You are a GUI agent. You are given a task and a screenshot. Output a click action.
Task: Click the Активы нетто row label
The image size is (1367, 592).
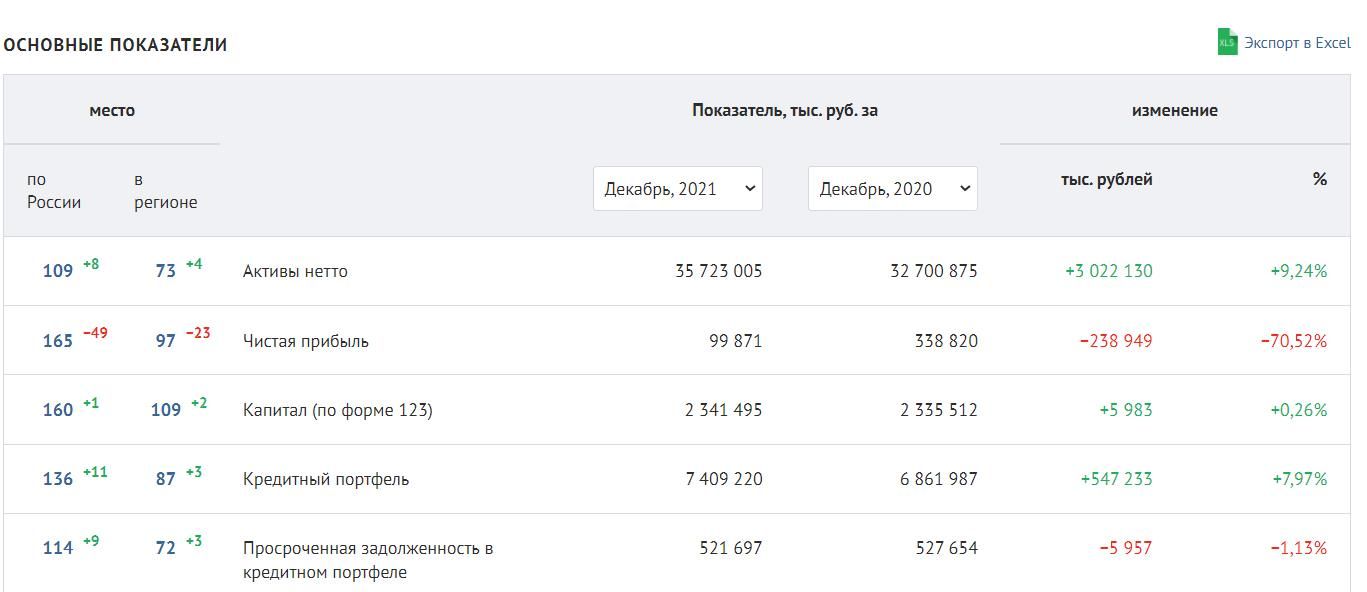[295, 271]
